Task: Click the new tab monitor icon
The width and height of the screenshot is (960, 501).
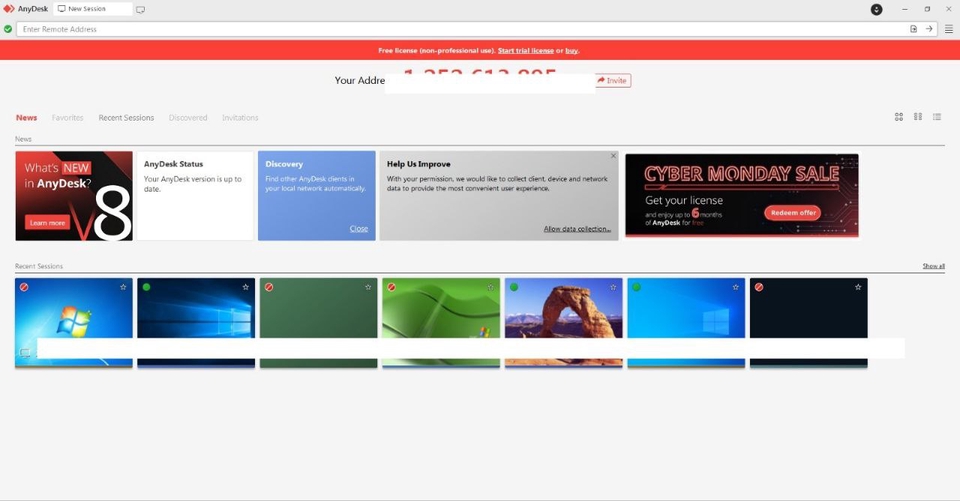Action: tap(140, 9)
